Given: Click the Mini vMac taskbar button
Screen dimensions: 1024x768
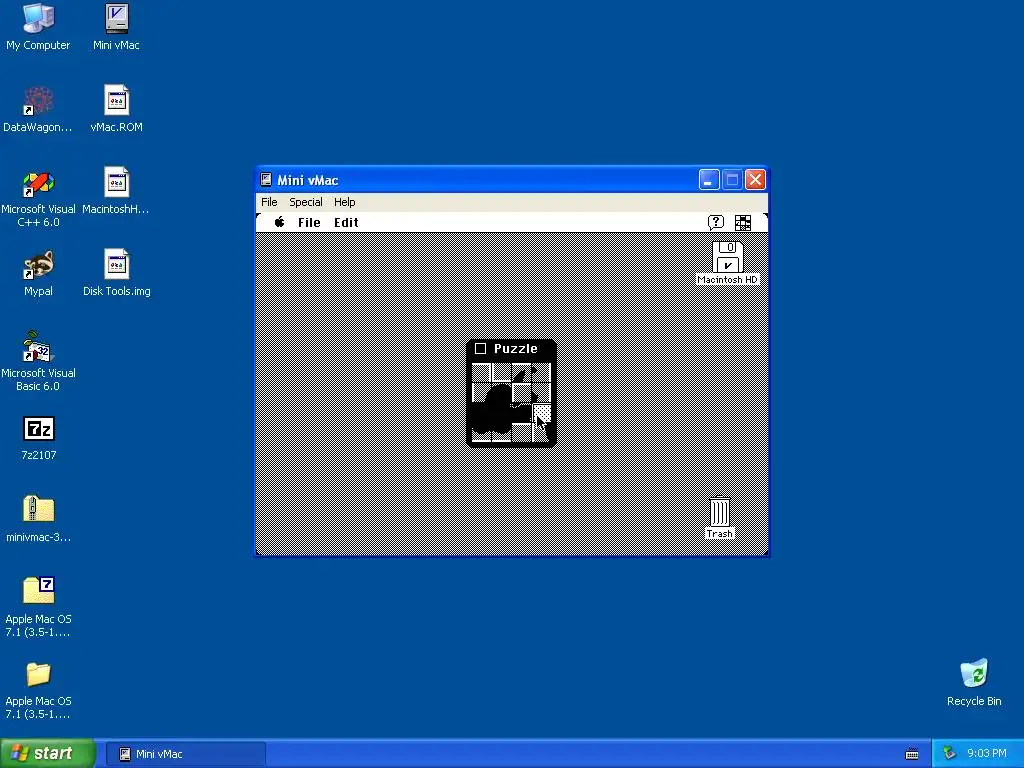Looking at the screenshot, I should tap(185, 754).
